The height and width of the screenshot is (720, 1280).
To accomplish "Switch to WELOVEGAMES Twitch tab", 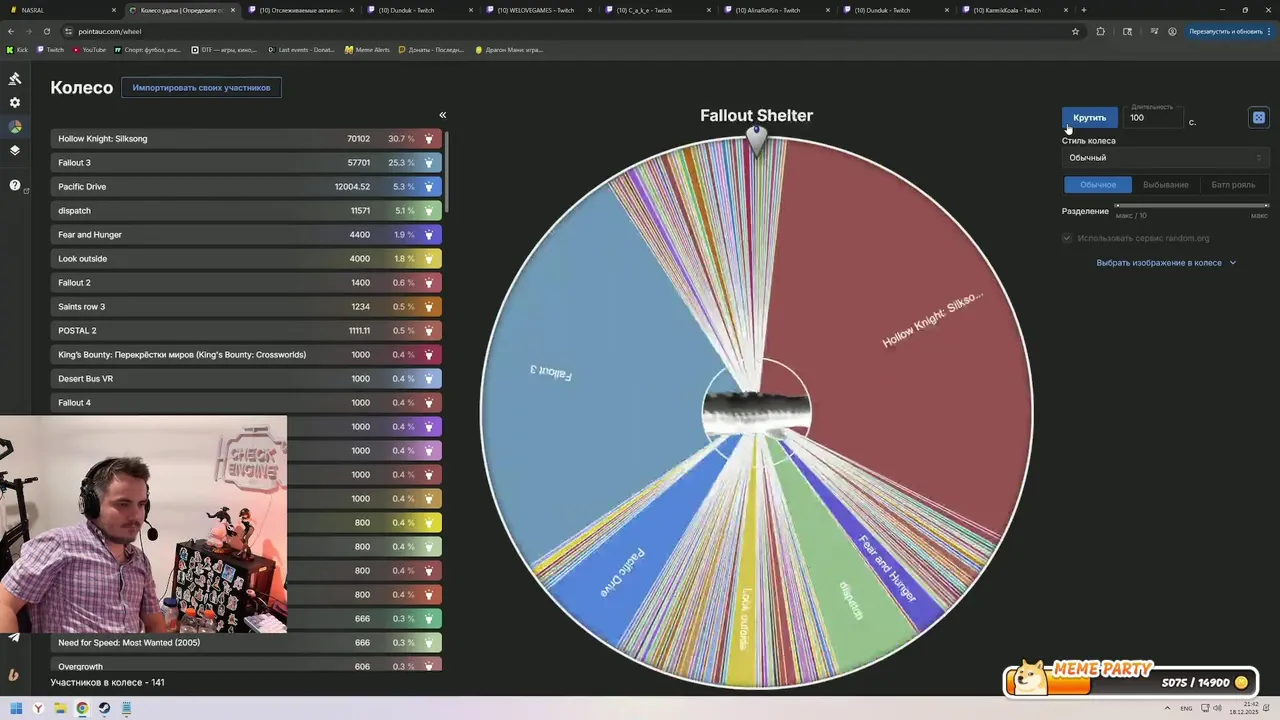I will pos(540,10).
